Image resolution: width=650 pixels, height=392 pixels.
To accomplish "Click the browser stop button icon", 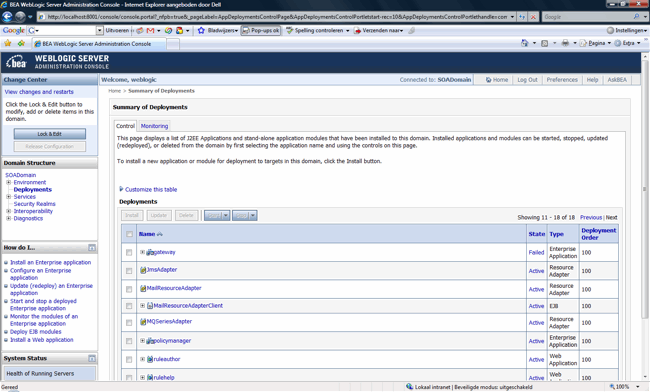I will (533, 17).
